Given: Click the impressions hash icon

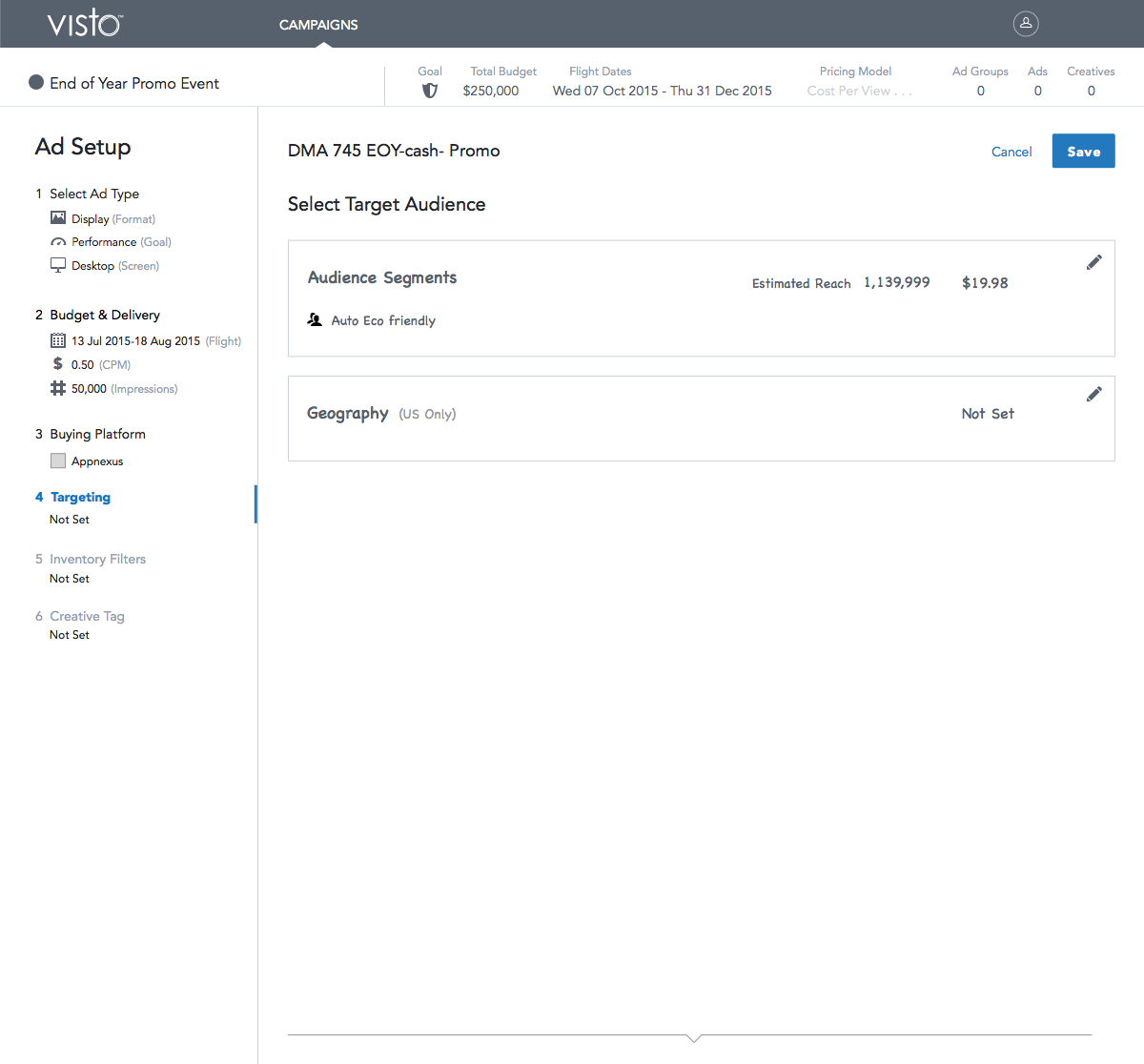Looking at the screenshot, I should pyautogui.click(x=58, y=388).
